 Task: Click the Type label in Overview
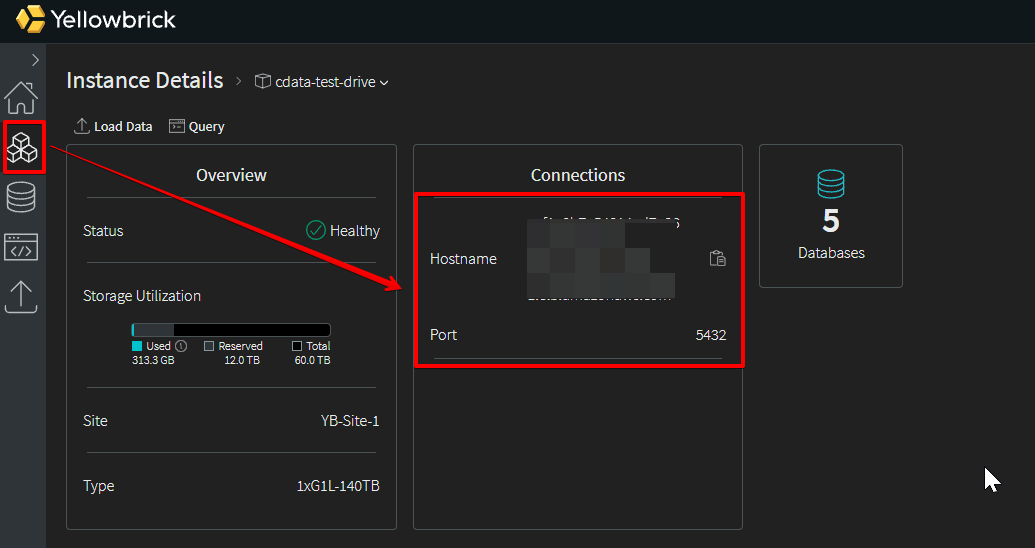click(98, 486)
